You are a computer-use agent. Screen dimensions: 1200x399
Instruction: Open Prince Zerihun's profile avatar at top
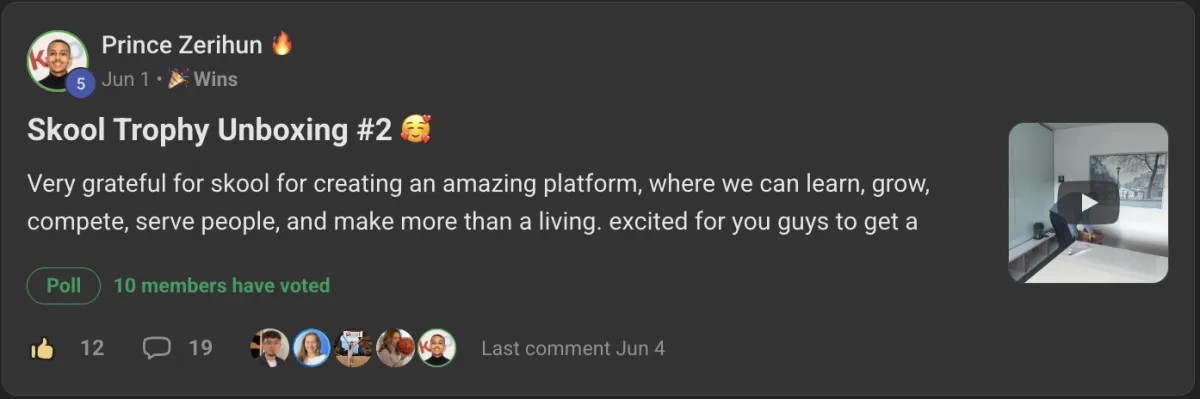coord(57,60)
